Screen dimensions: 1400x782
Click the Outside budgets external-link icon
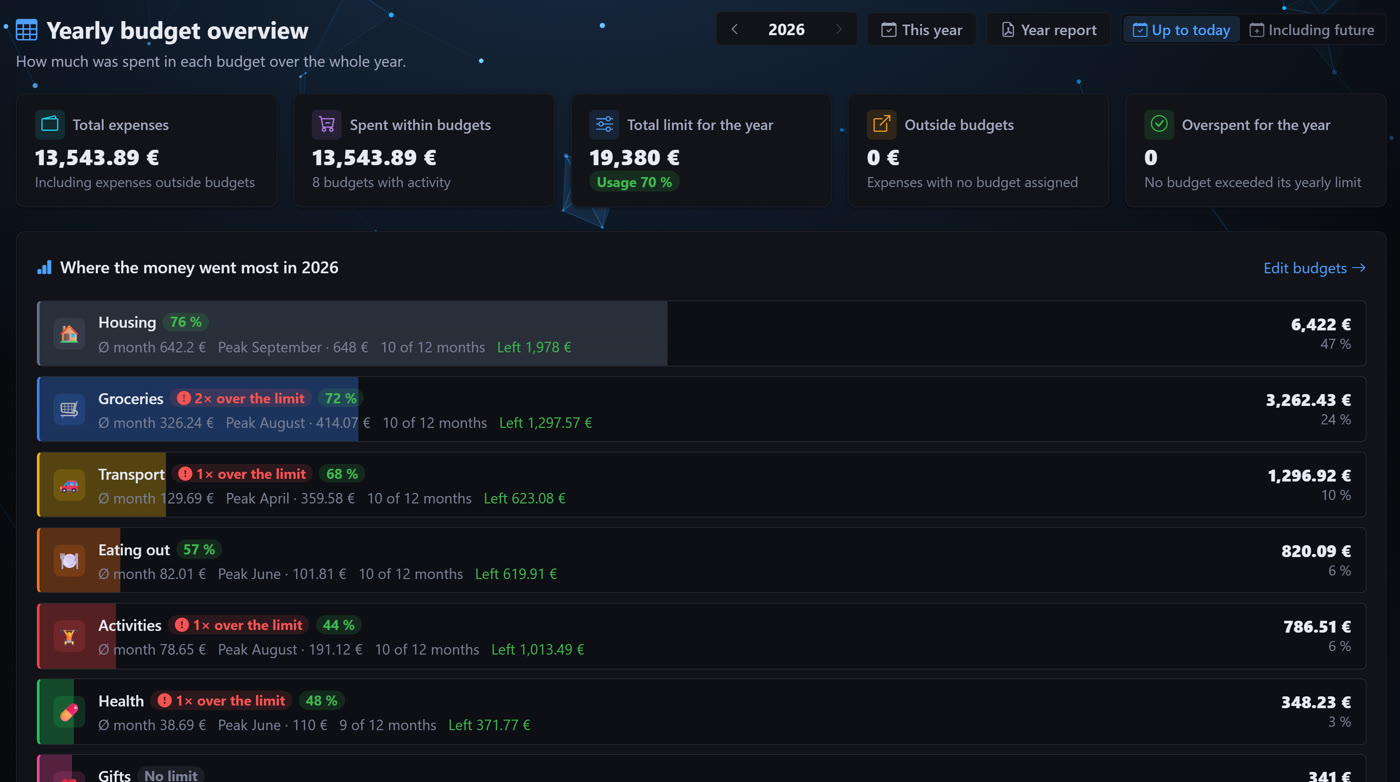pyautogui.click(x=881, y=124)
